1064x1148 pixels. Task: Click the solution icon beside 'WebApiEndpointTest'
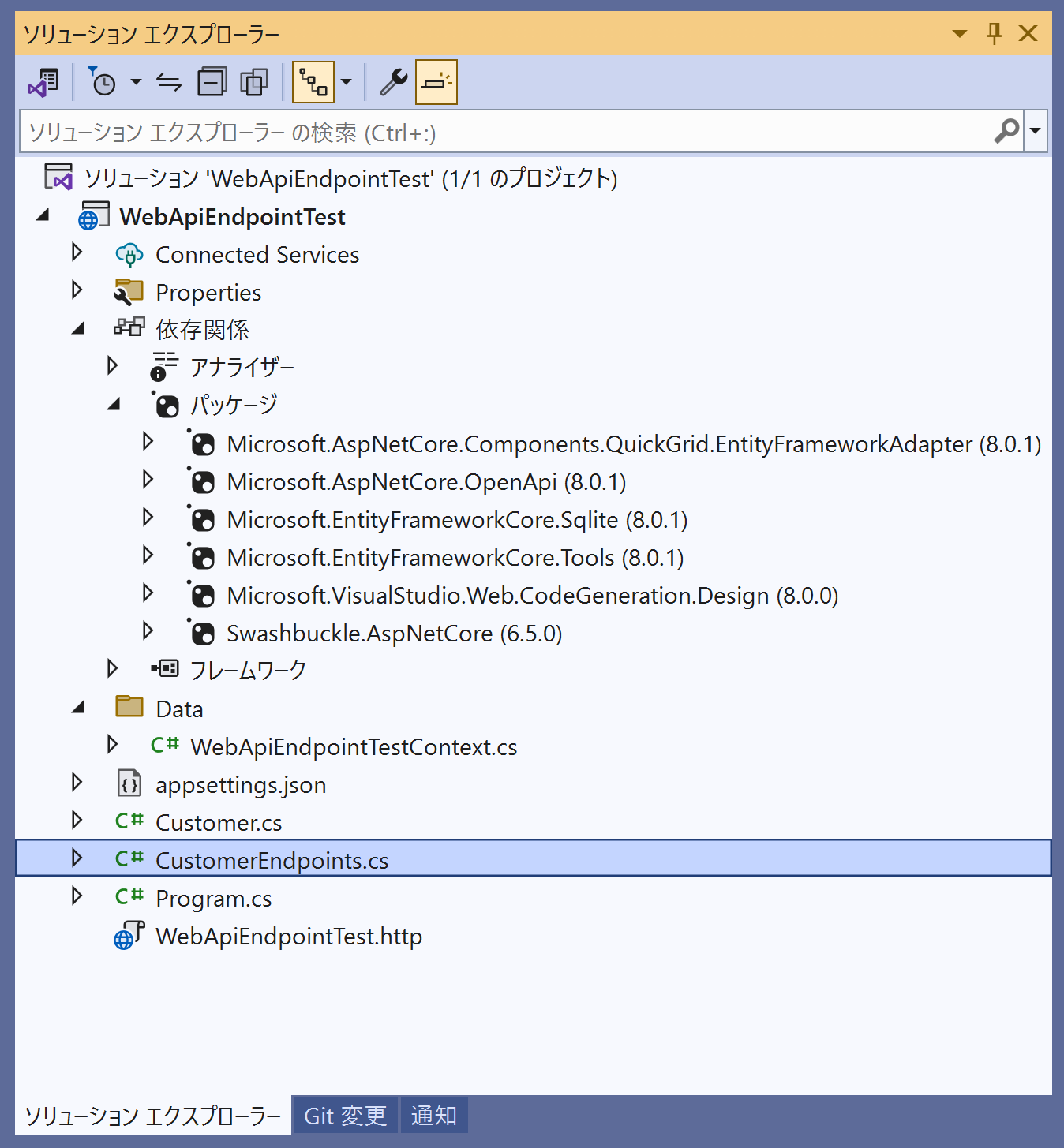(58, 178)
